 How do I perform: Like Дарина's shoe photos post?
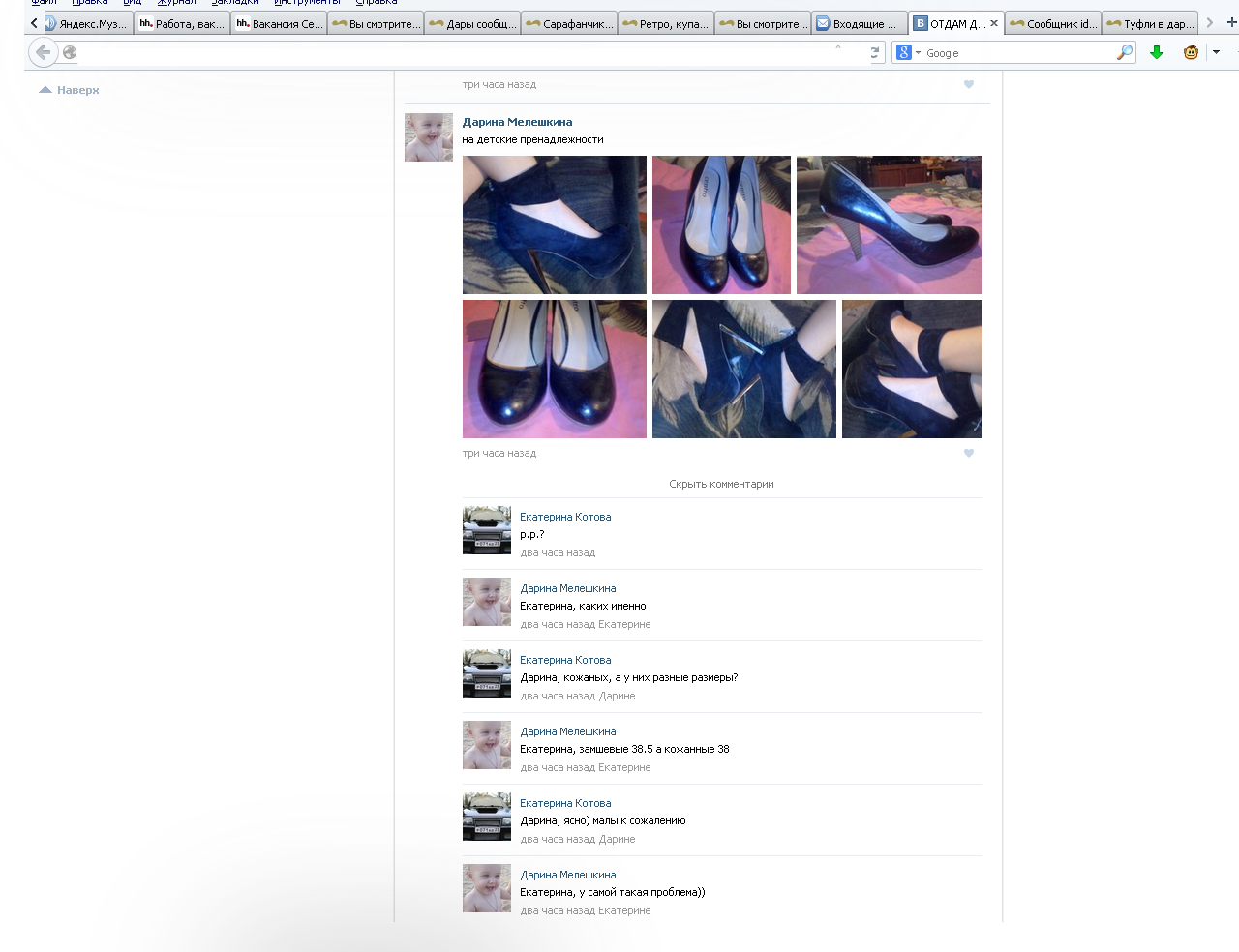pos(968,453)
